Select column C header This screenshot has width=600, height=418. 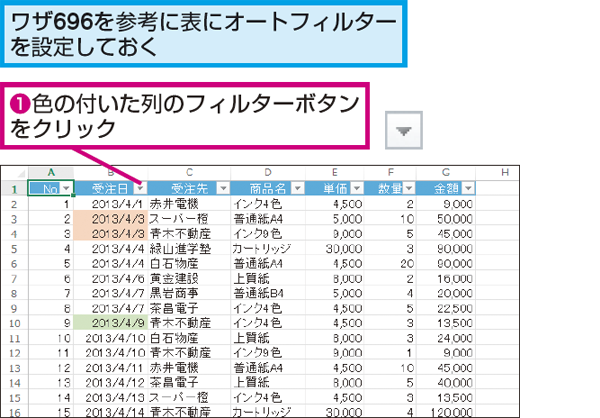189,173
